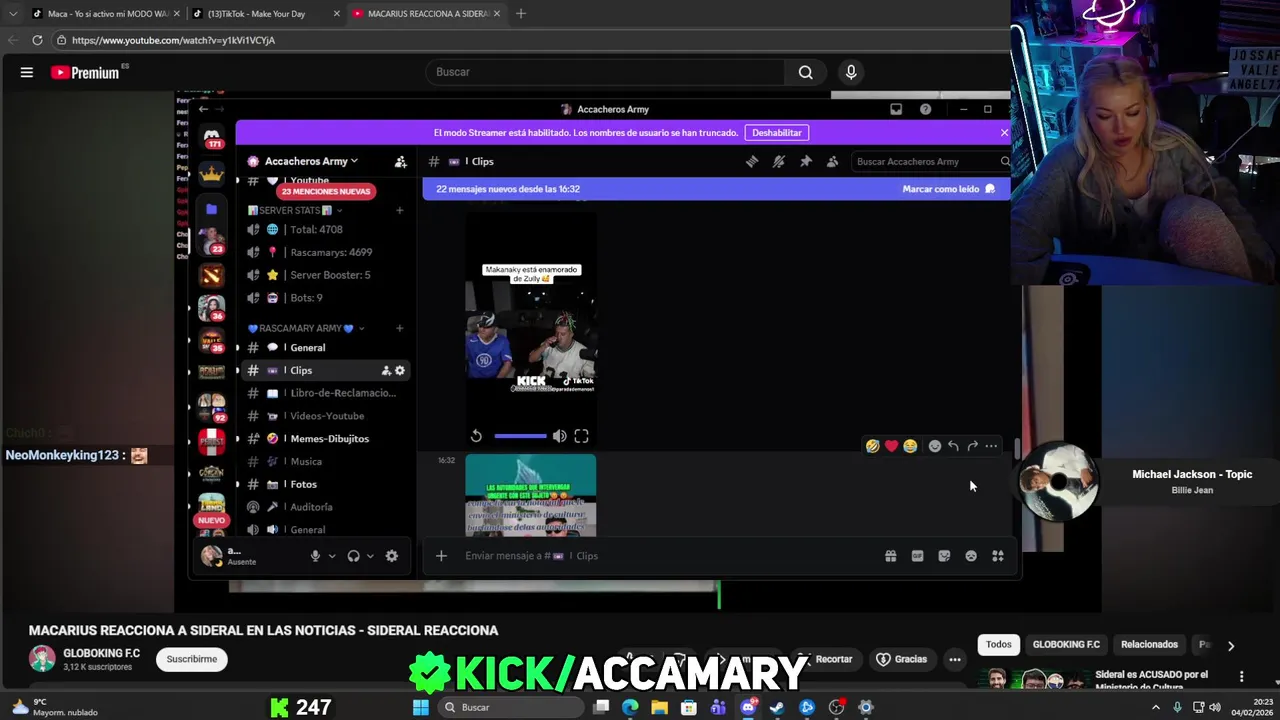Open emoji picker in message bar
This screenshot has width=1280, height=720.
(x=971, y=556)
